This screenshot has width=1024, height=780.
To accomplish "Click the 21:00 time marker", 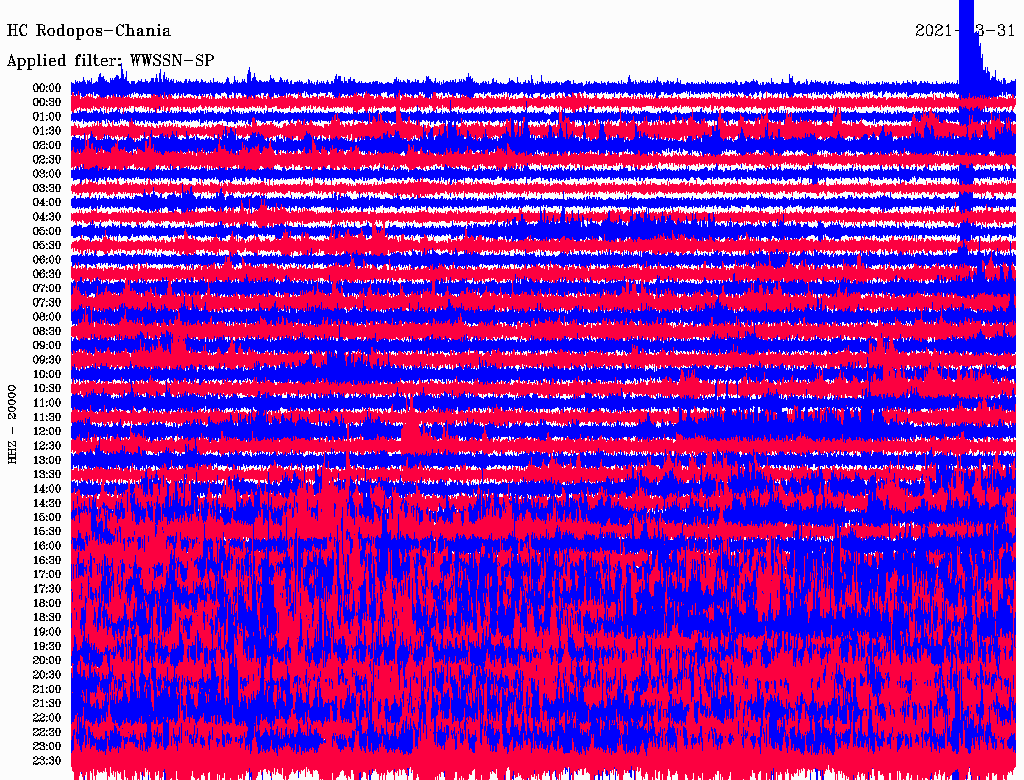I will pyautogui.click(x=47, y=690).
